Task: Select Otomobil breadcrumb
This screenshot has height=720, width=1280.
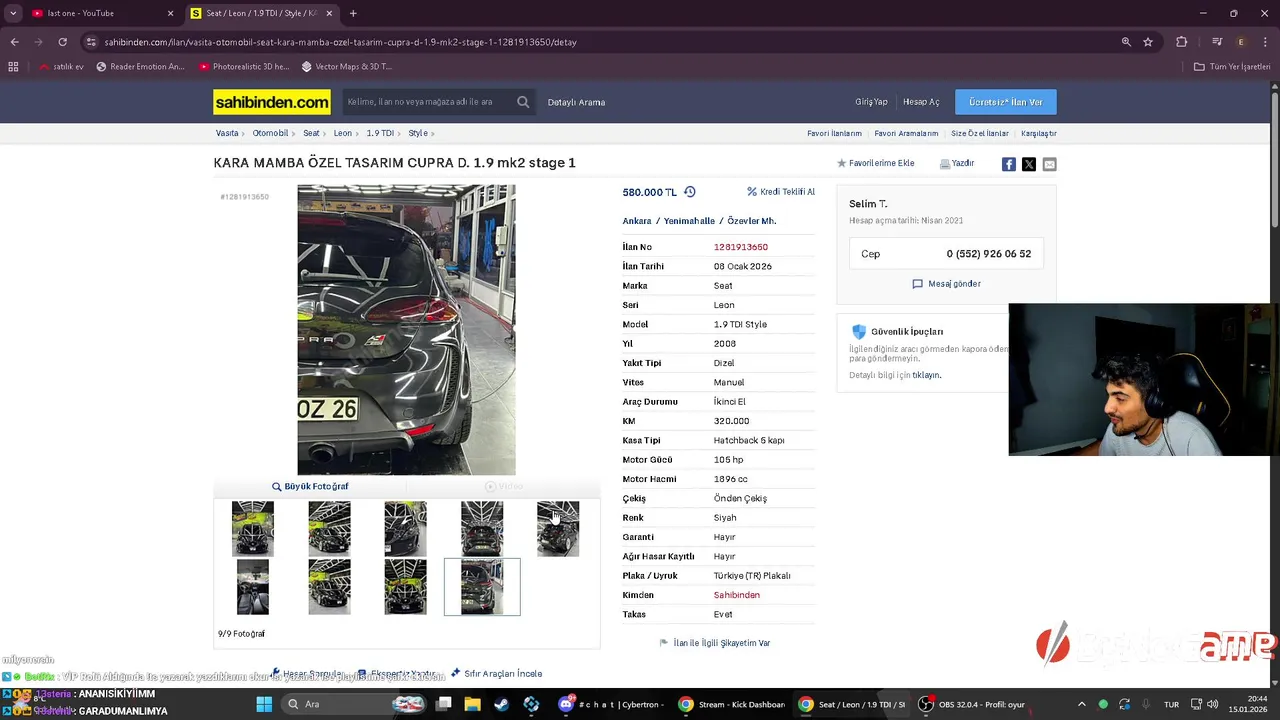Action: 270,133
